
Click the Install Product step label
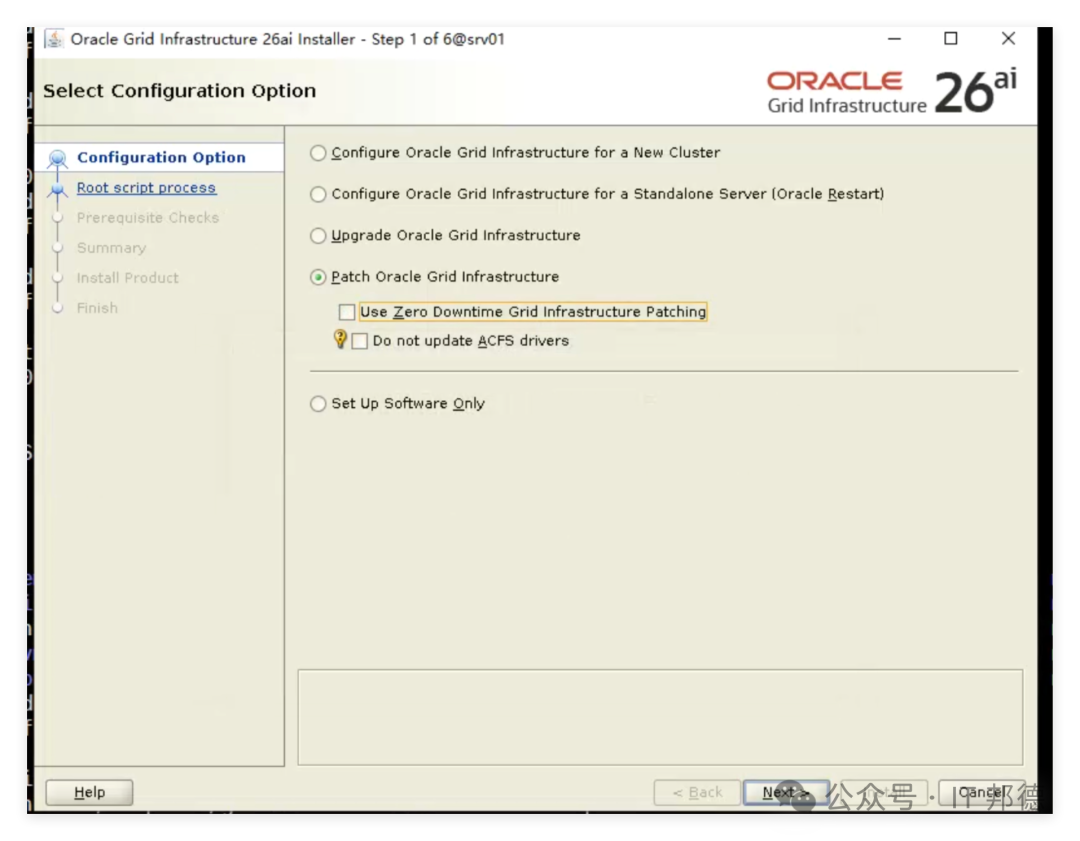click(127, 278)
